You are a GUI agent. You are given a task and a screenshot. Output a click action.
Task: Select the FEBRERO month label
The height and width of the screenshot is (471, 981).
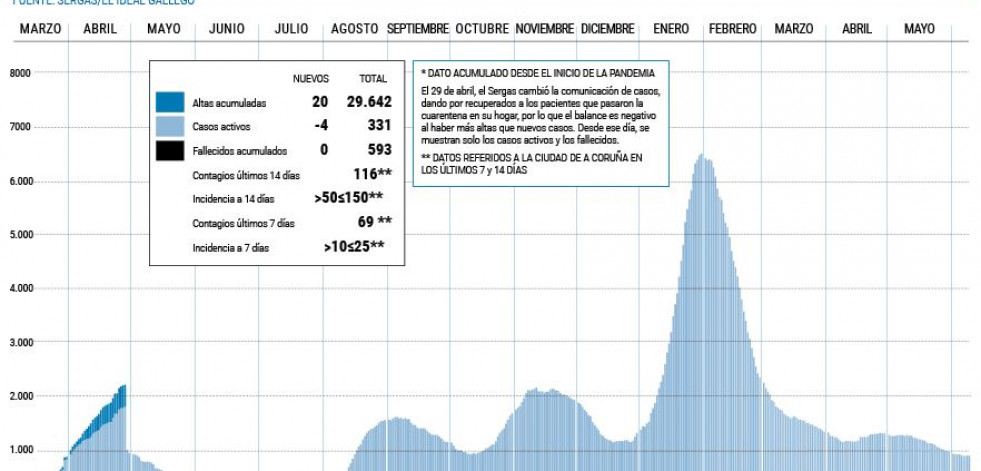[733, 29]
